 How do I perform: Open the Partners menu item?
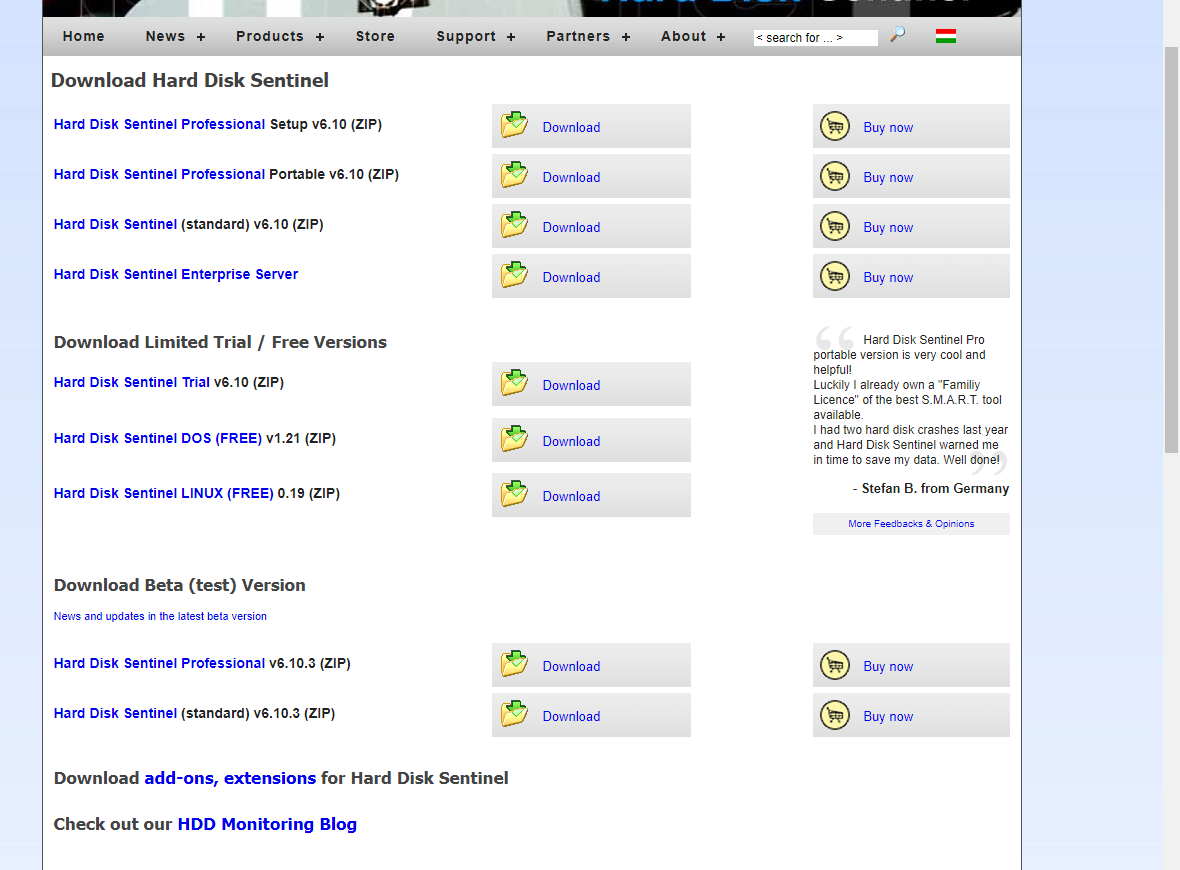click(x=578, y=36)
